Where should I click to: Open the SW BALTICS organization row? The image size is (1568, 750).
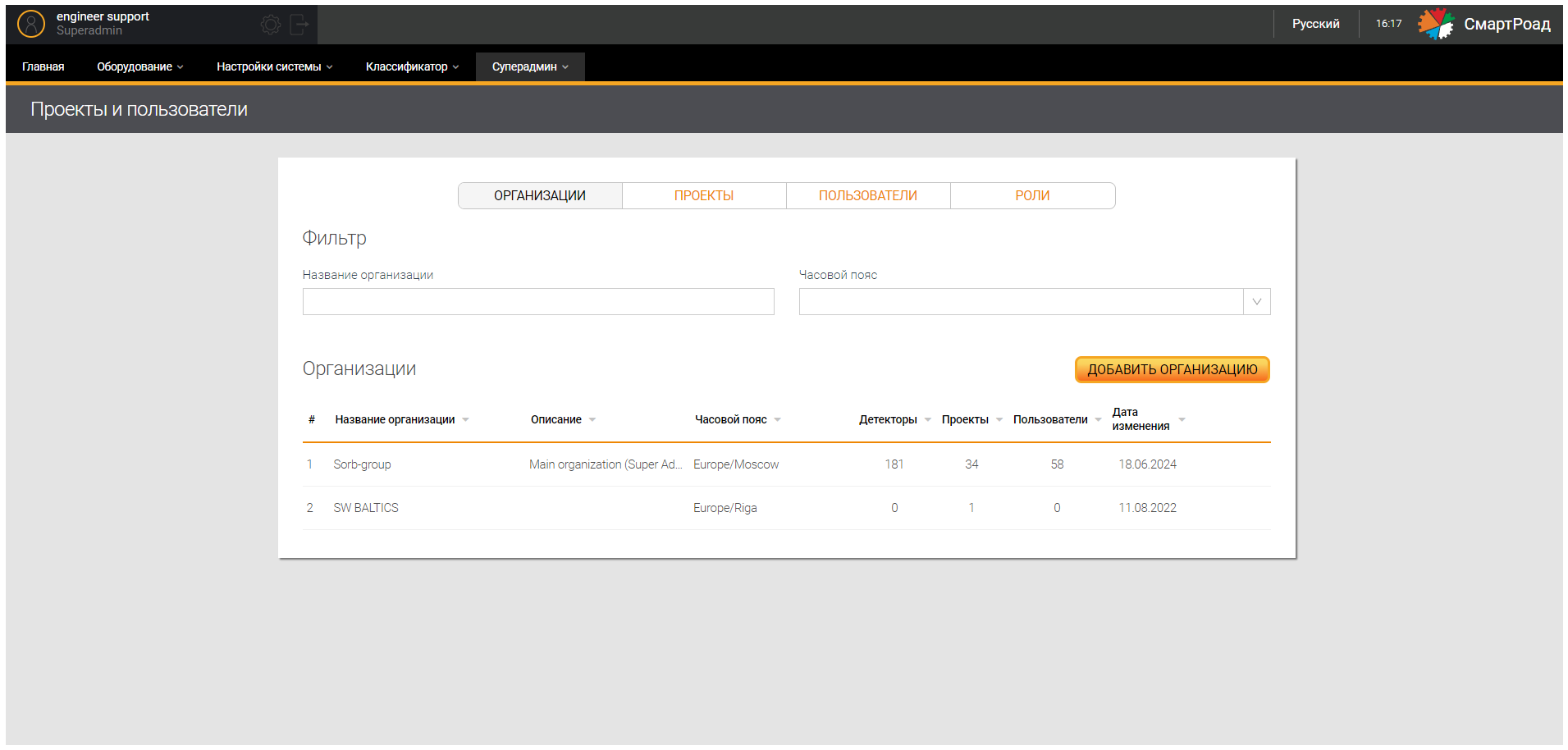tap(786, 508)
